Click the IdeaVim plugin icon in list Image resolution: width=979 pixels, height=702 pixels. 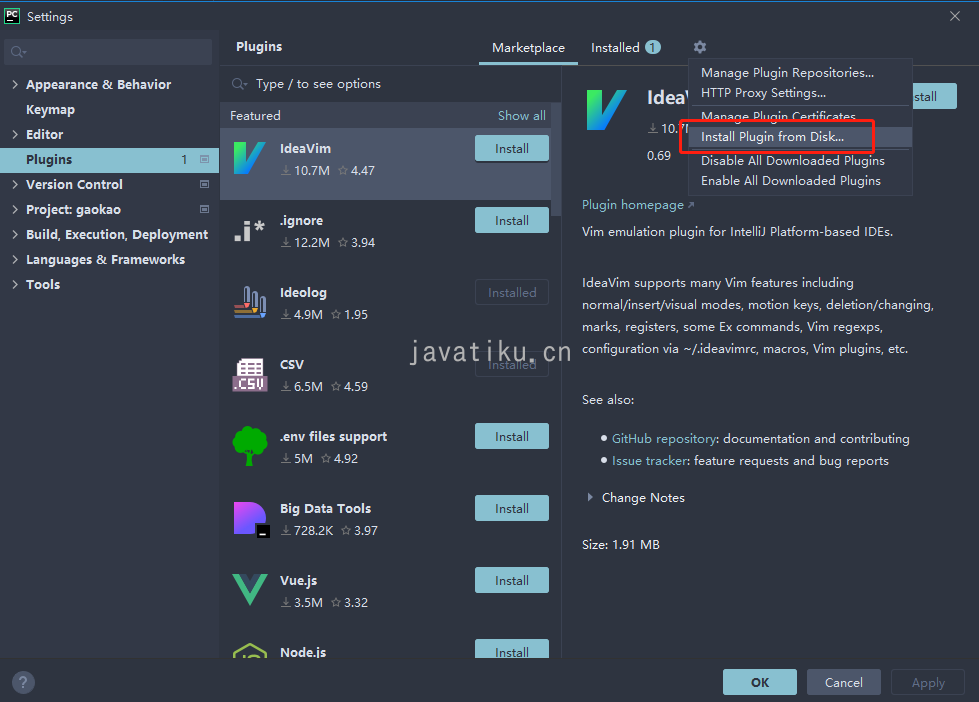pyautogui.click(x=249, y=158)
